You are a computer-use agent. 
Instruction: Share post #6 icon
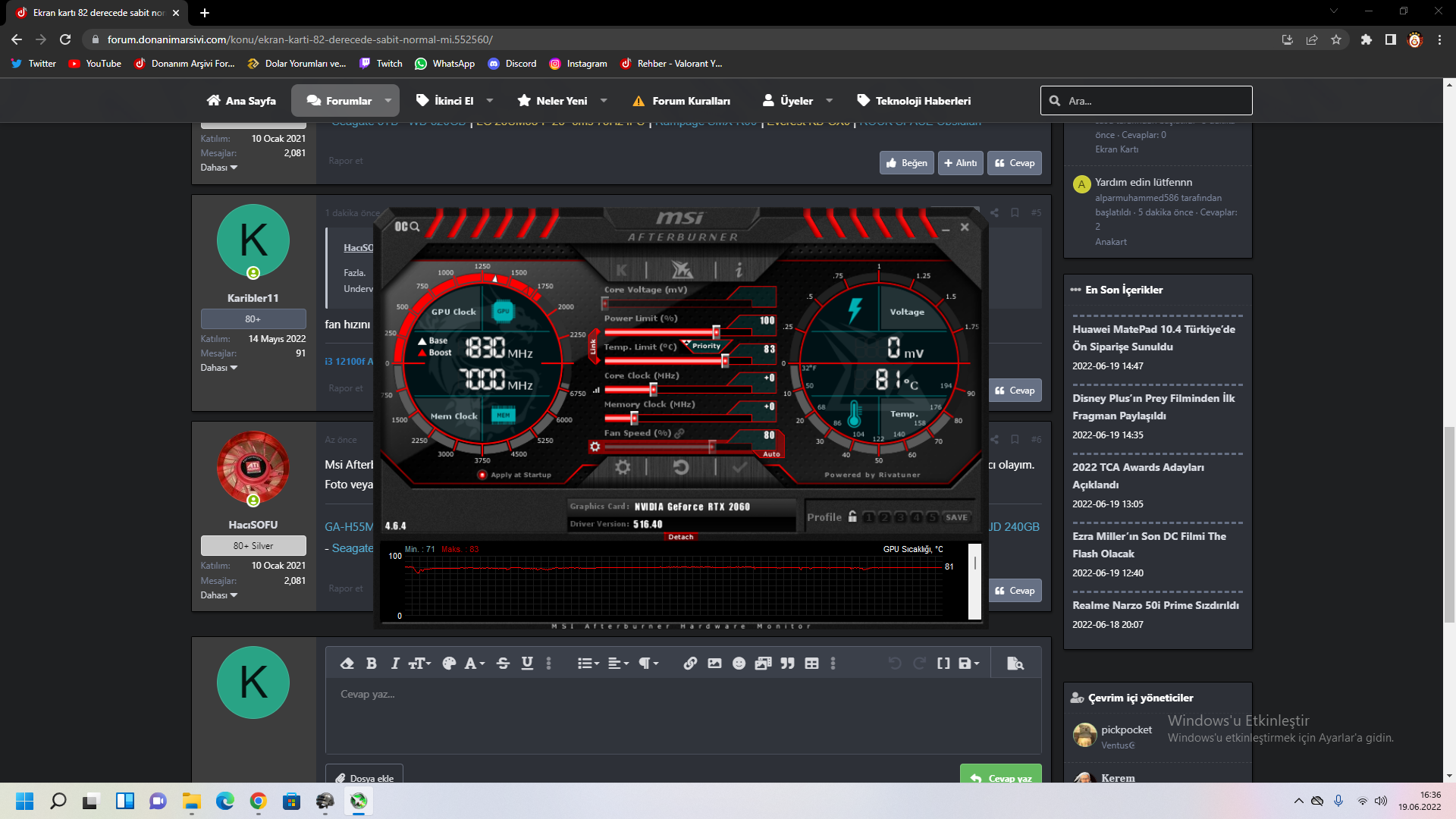point(994,440)
